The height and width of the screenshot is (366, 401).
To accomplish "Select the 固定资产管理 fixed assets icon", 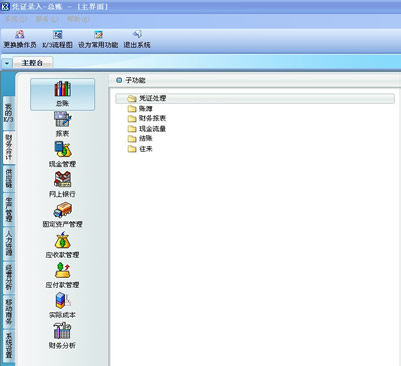I will [x=62, y=214].
